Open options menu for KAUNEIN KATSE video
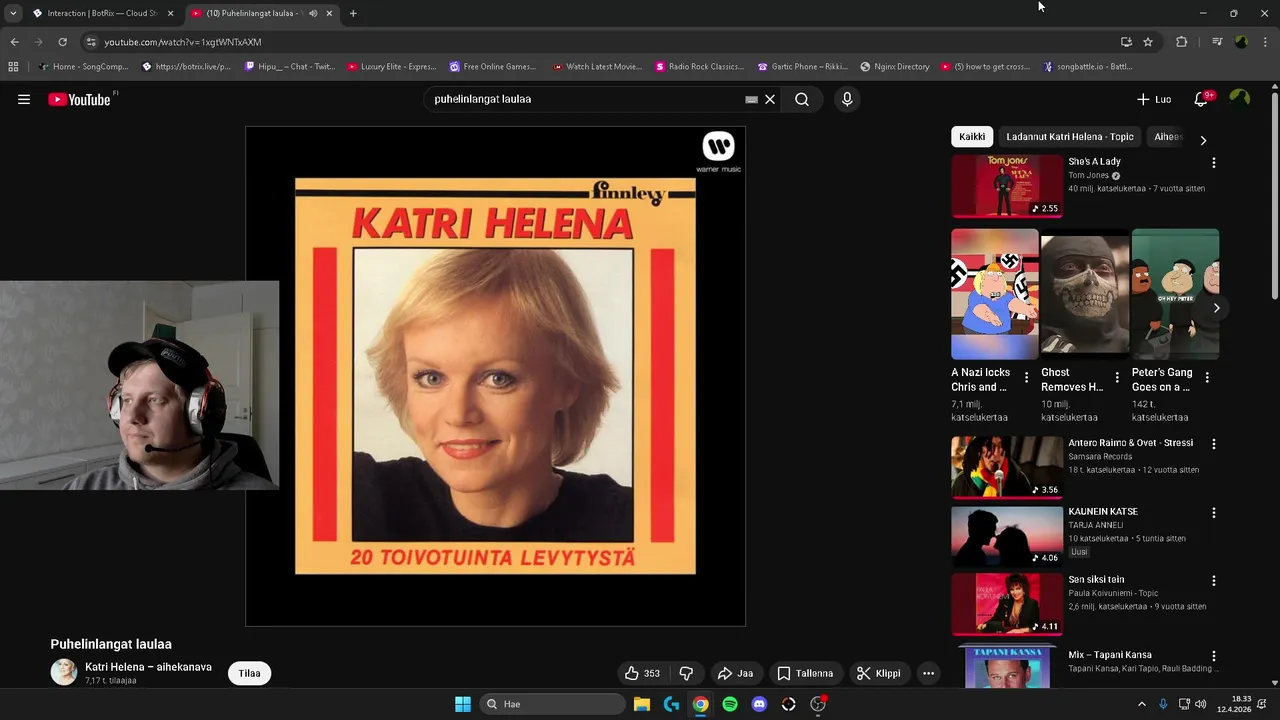The image size is (1280, 720). point(1214,512)
